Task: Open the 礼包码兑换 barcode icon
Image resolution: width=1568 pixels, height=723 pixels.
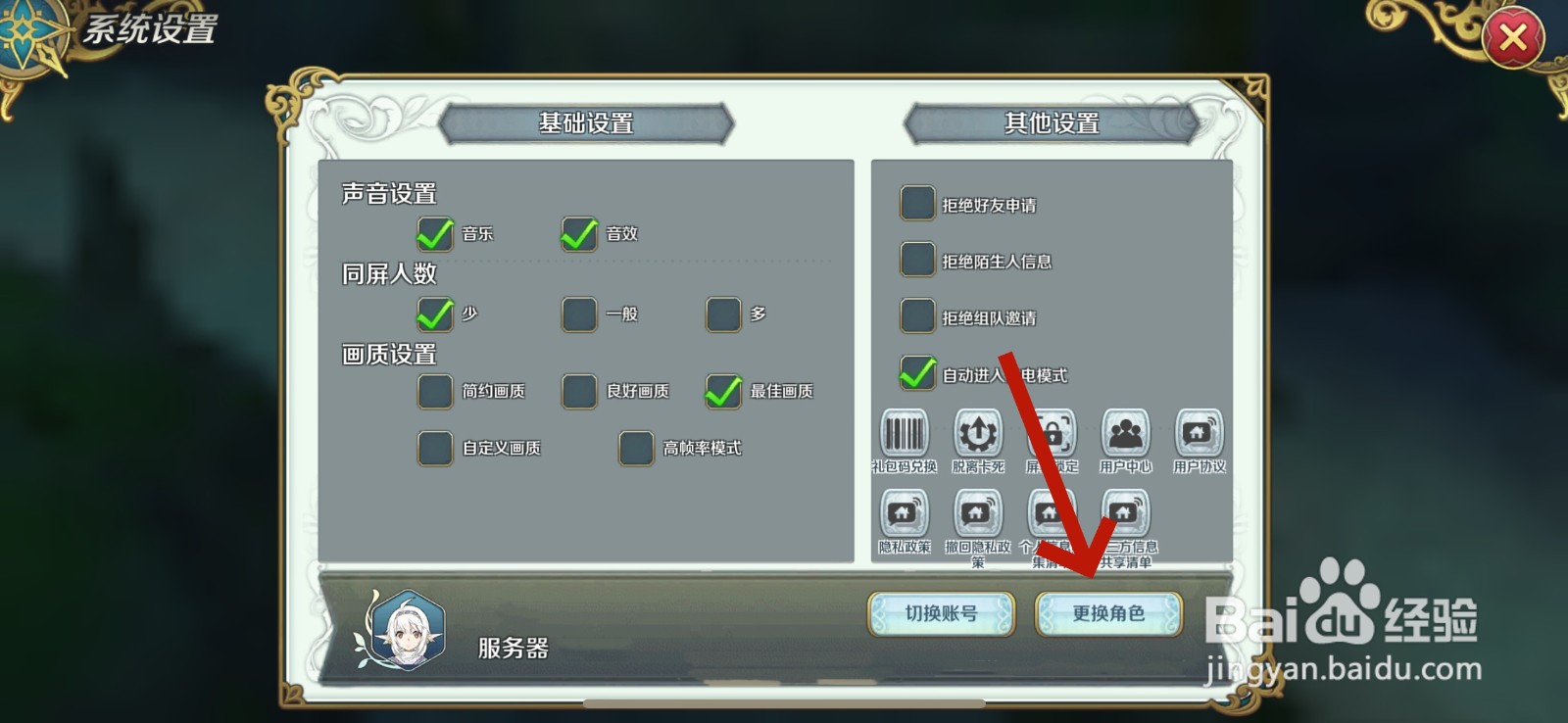Action: 904,433
